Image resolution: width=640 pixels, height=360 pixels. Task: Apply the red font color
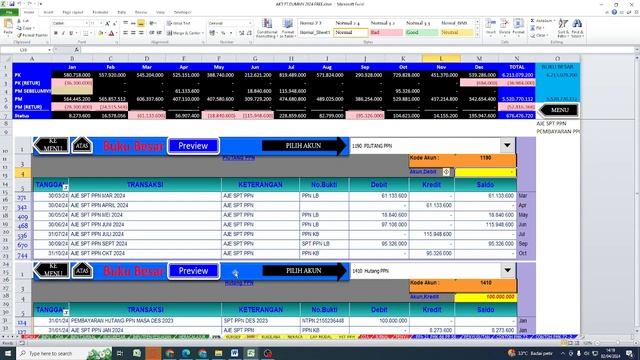(x=111, y=33)
